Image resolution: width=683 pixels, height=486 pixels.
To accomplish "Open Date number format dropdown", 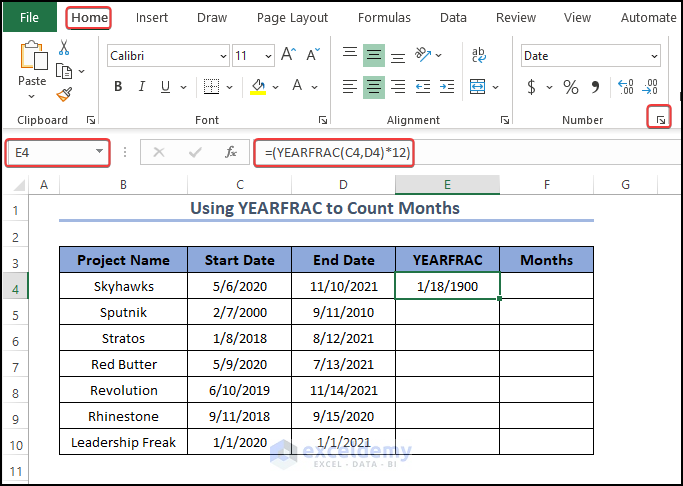I will (x=654, y=56).
